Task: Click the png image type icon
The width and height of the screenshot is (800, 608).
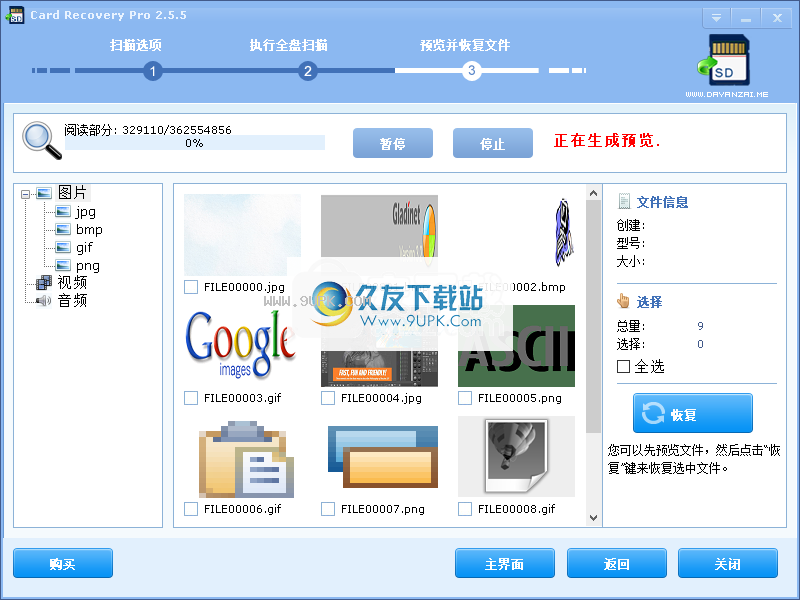Action: 63,266
